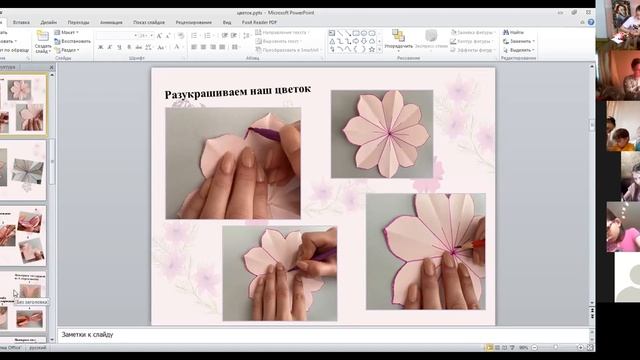The image size is (640, 360).
Task: Click the Восстановить (Reset) button
Action: [72, 41]
